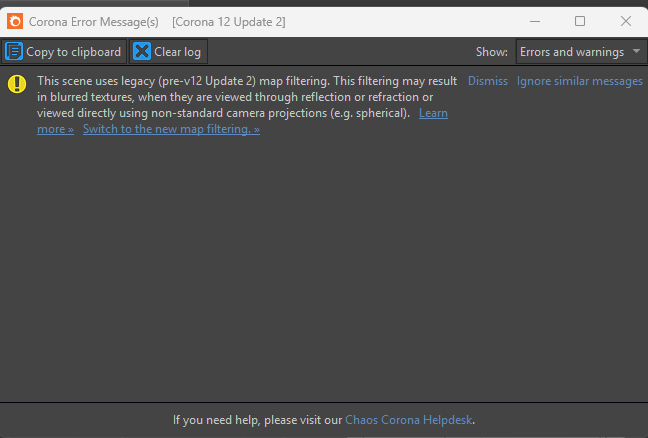Maximize the Corona Error Messages window

point(580,21)
